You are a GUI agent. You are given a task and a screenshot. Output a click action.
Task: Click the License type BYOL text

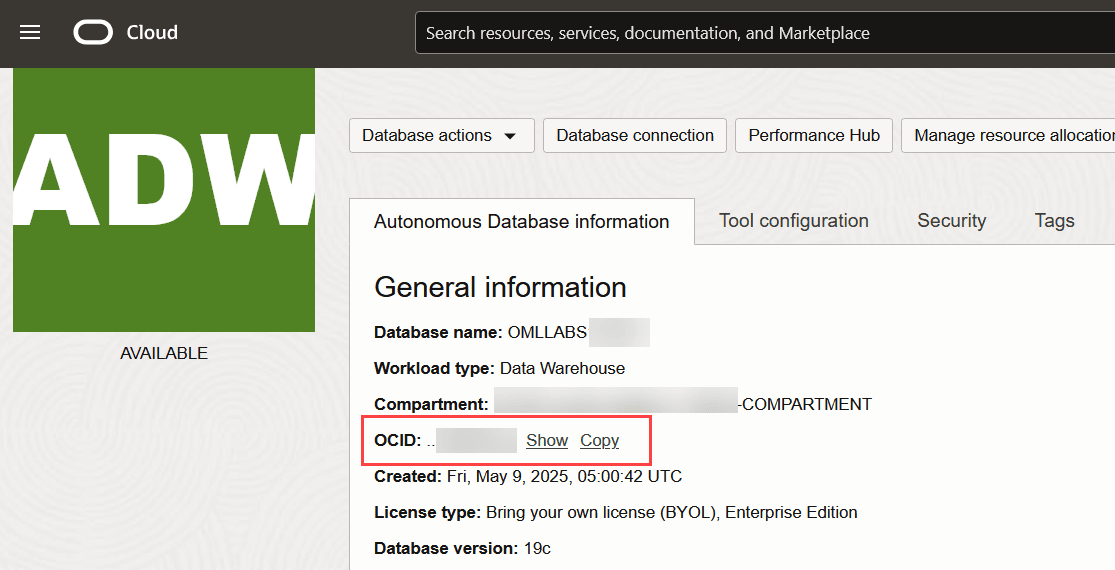pyautogui.click(x=671, y=512)
